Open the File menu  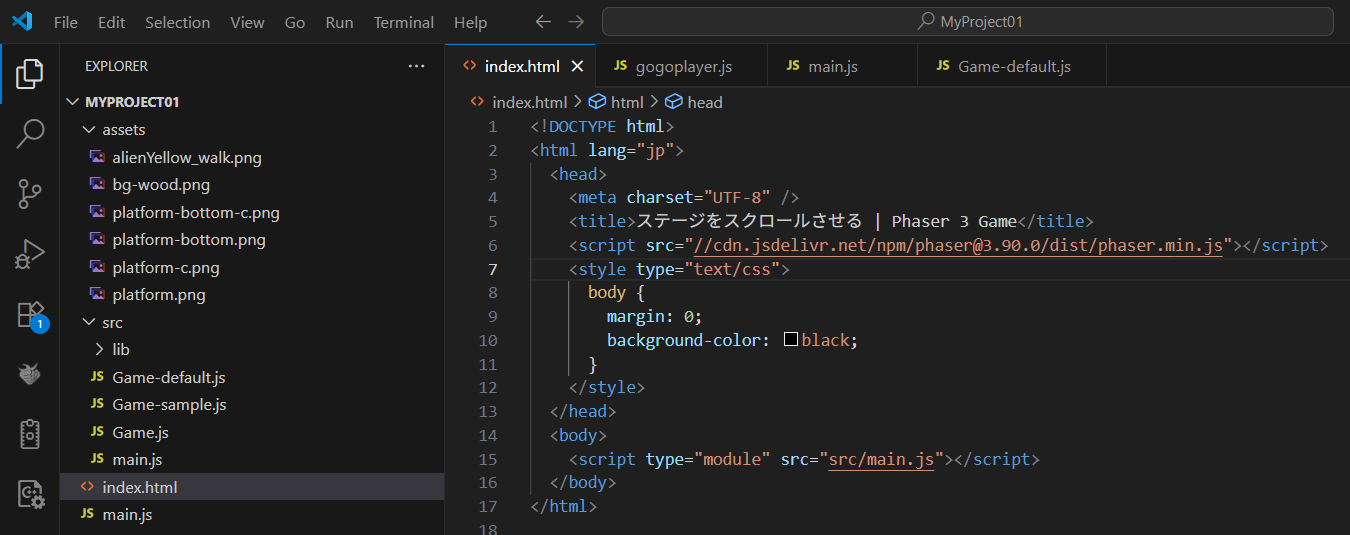coord(66,22)
